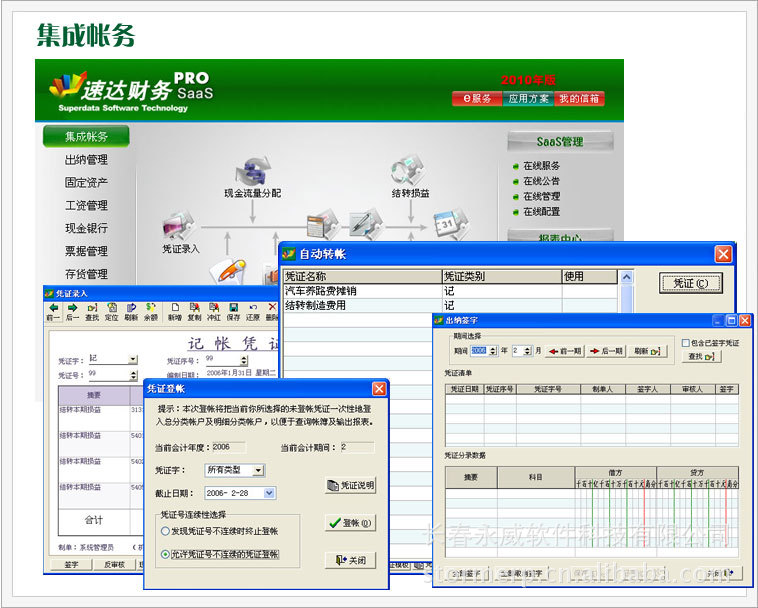Click the 应用方案 header button
This screenshot has width=758, height=608.
click(x=528, y=99)
